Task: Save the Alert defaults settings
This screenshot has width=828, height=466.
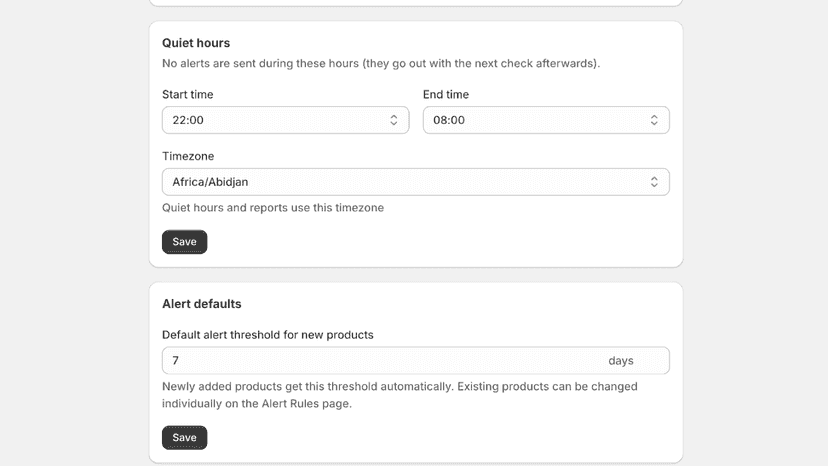Action: (x=184, y=437)
